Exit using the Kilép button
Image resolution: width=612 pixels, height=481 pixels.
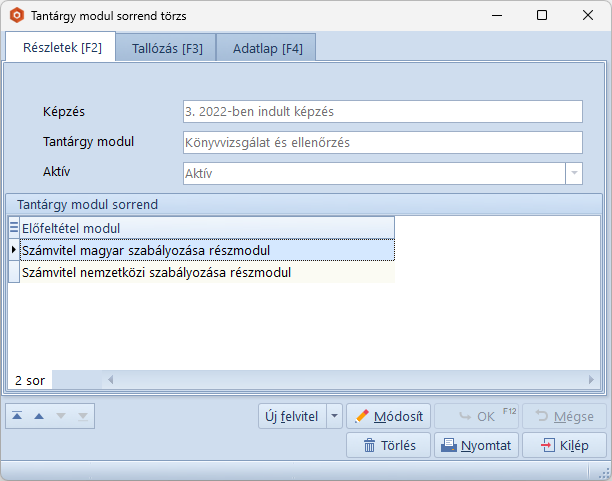564,445
